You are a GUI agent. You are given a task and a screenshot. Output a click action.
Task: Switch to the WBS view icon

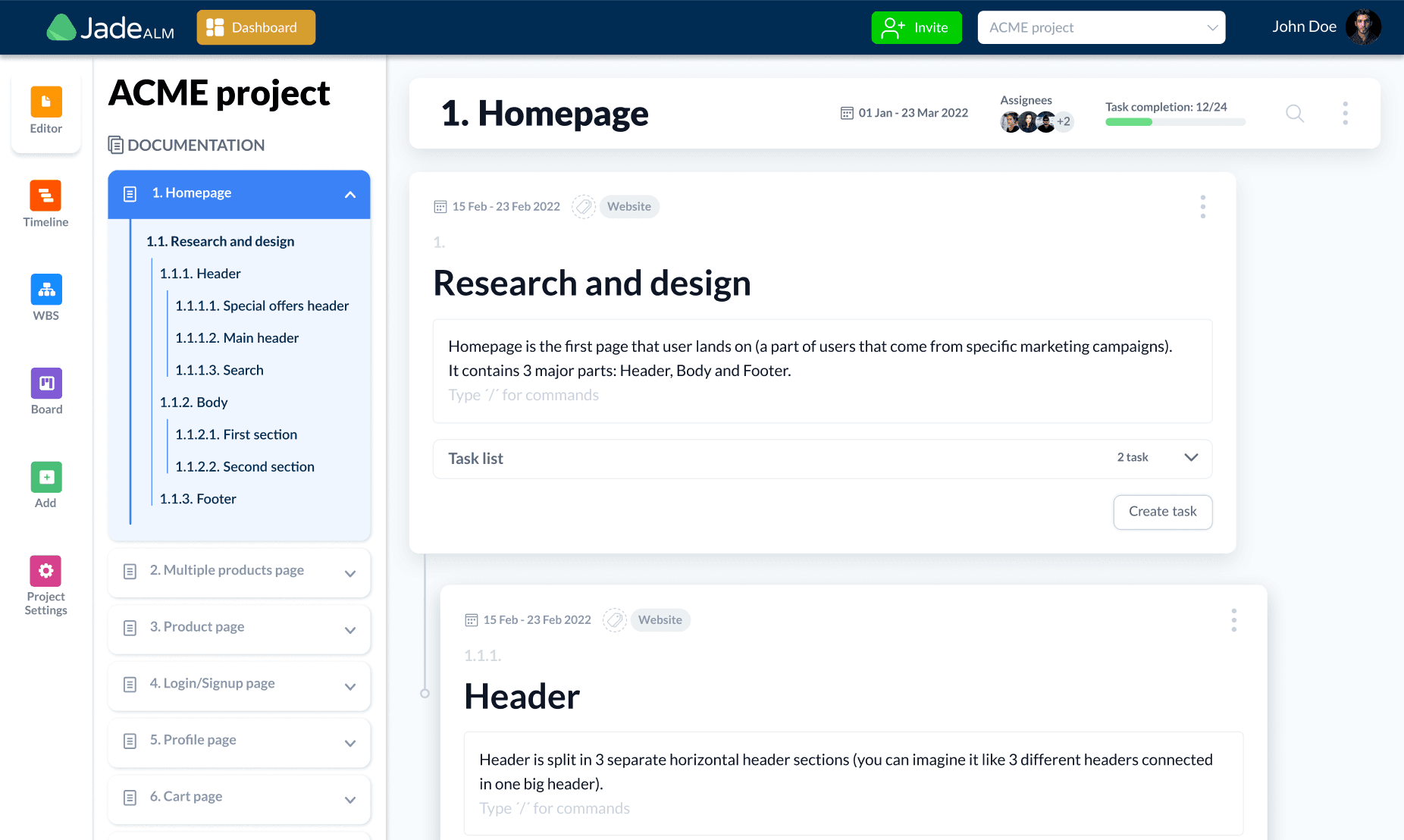(46, 290)
